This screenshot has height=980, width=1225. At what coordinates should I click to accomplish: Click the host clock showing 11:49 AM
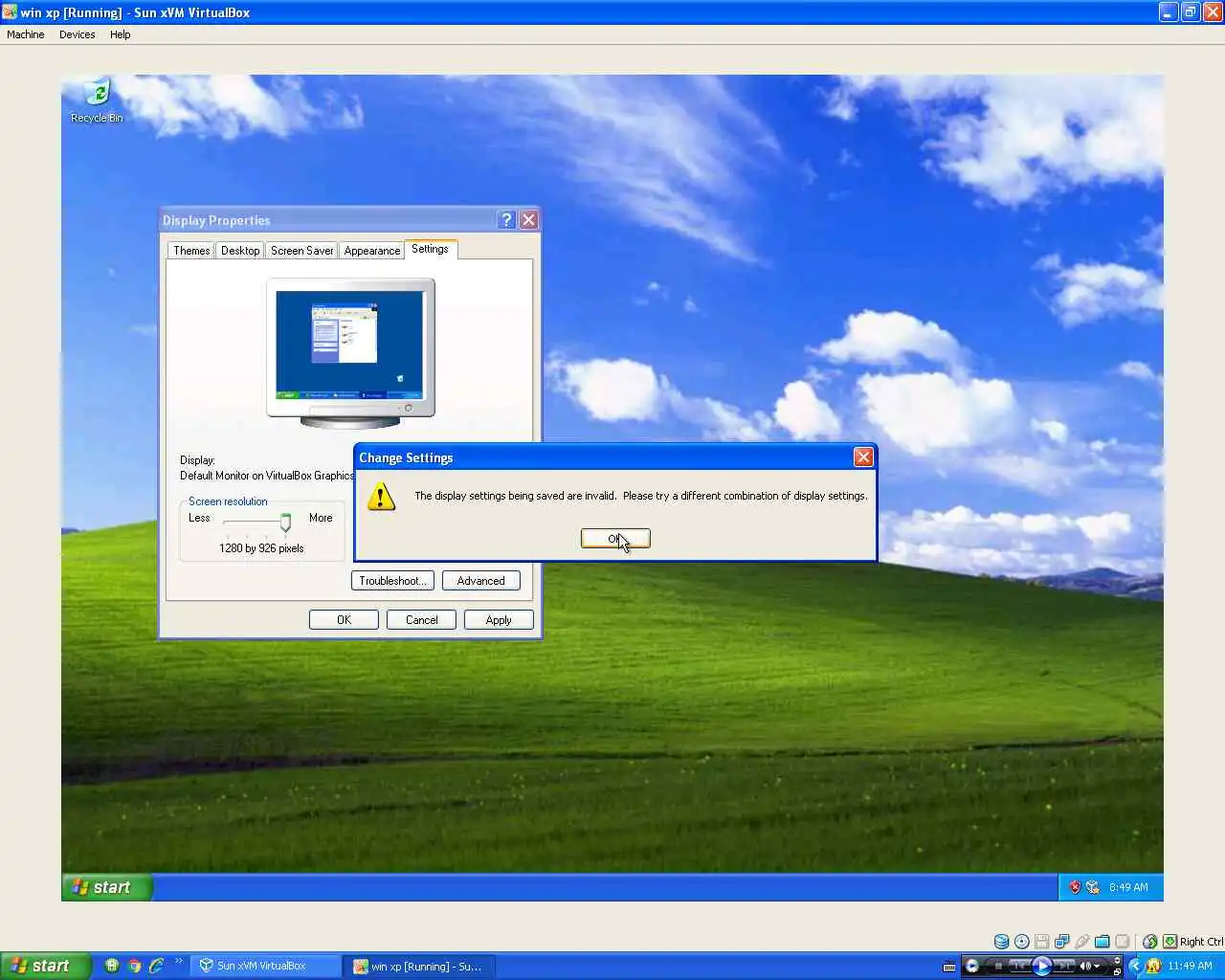tap(1190, 966)
